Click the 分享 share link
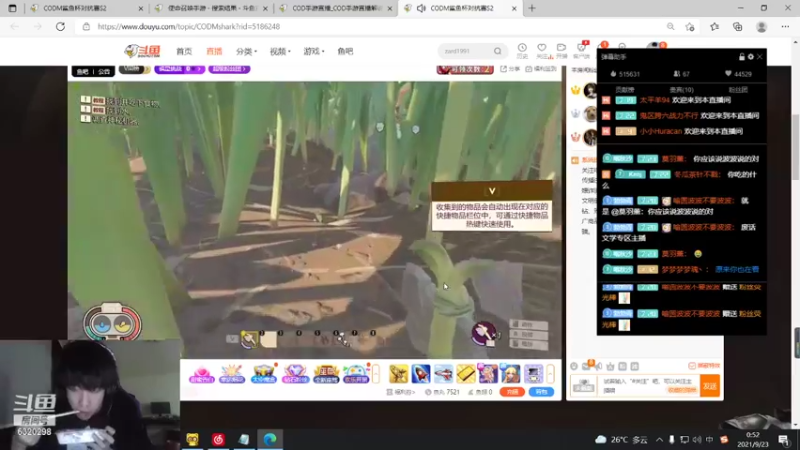800x450 pixels. pos(510,69)
